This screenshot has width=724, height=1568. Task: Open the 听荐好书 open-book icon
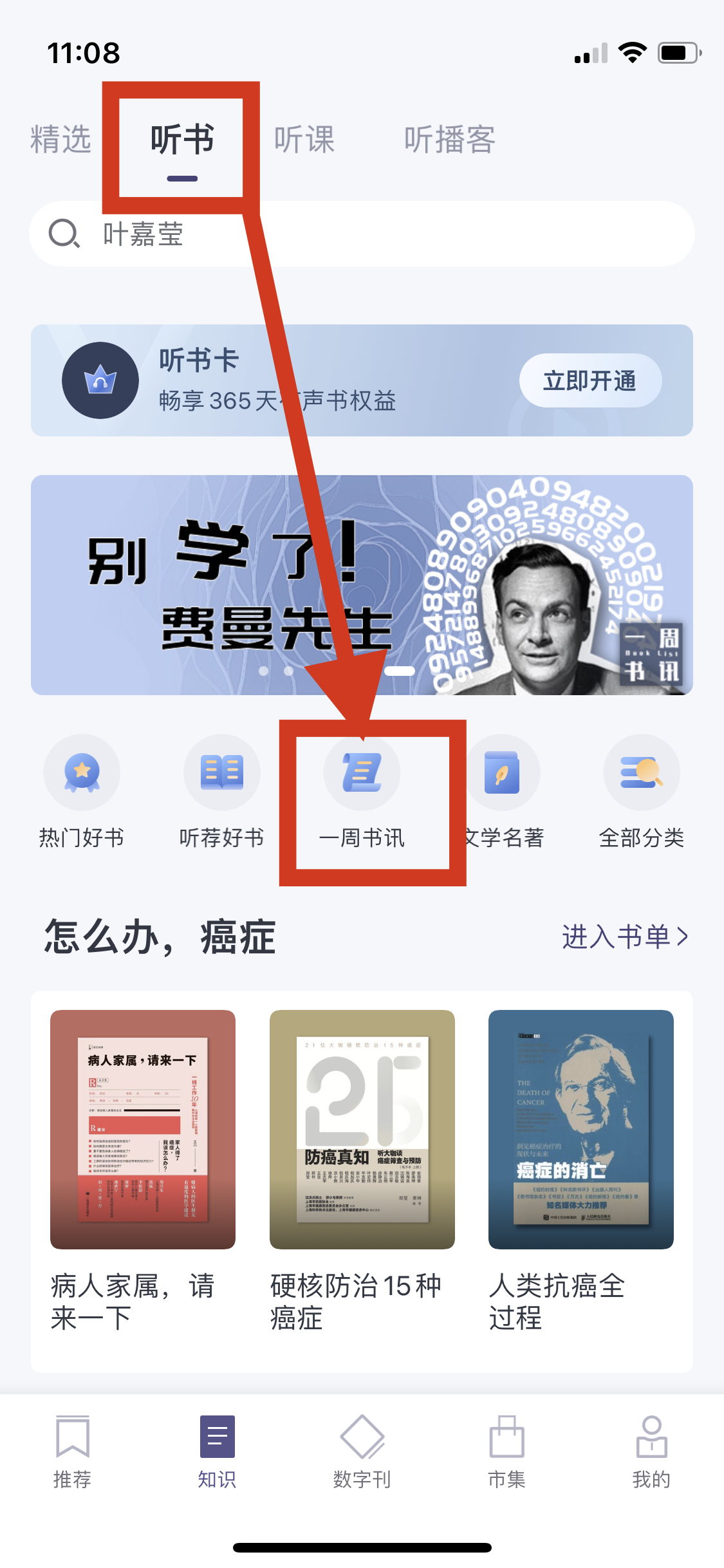tap(222, 772)
